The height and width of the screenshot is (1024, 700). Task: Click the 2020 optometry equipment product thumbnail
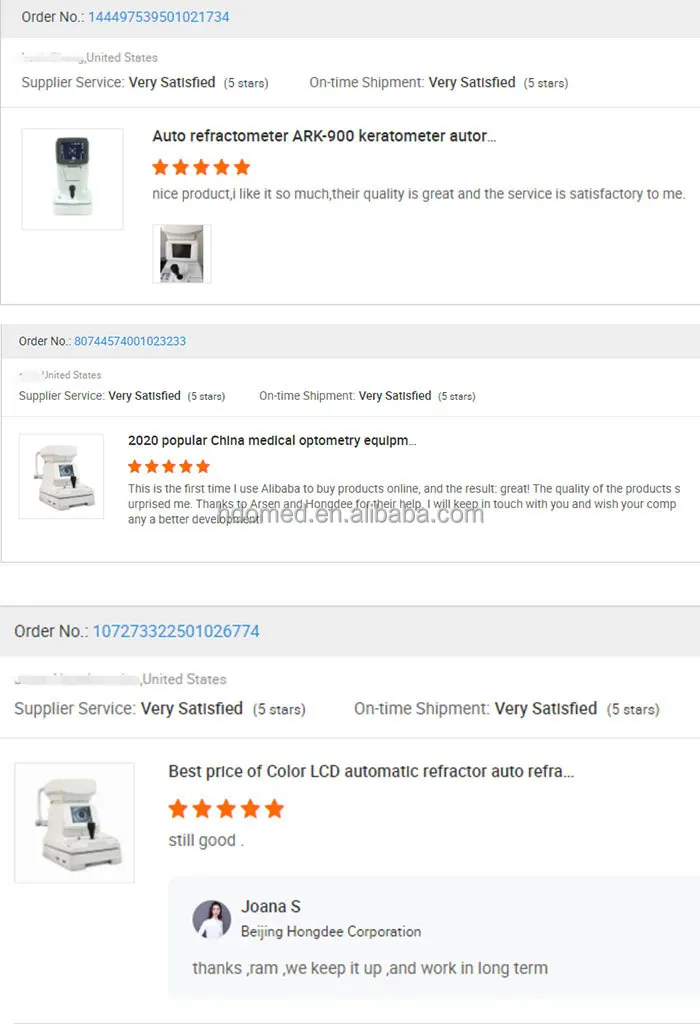61,476
